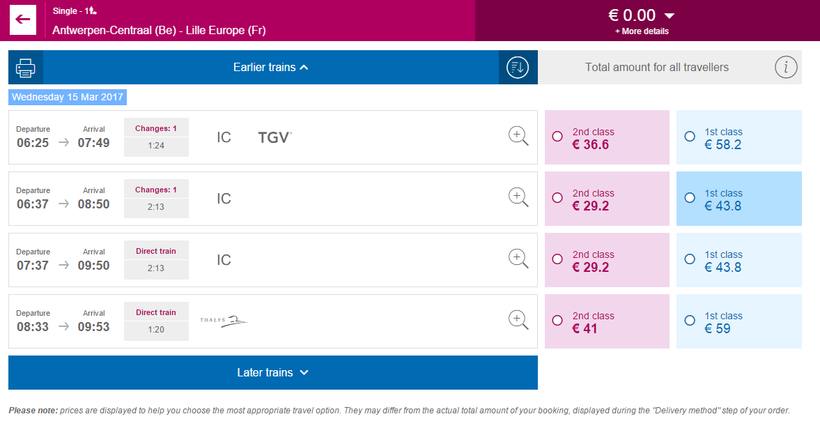The width and height of the screenshot is (820, 428).
Task: Click the More details link
Action: tap(641, 31)
